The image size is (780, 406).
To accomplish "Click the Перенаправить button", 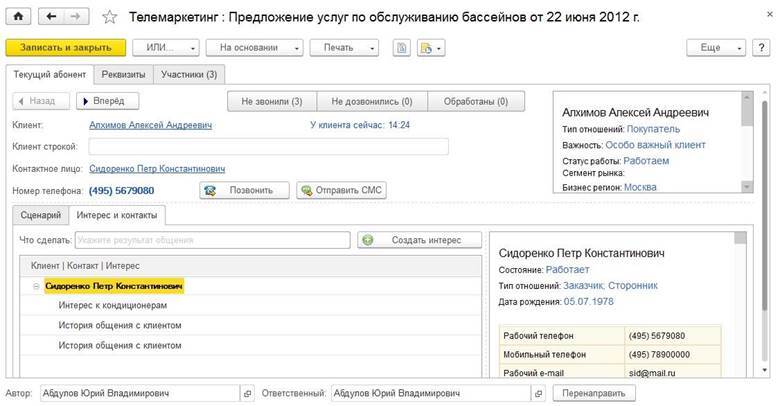I will click(594, 394).
